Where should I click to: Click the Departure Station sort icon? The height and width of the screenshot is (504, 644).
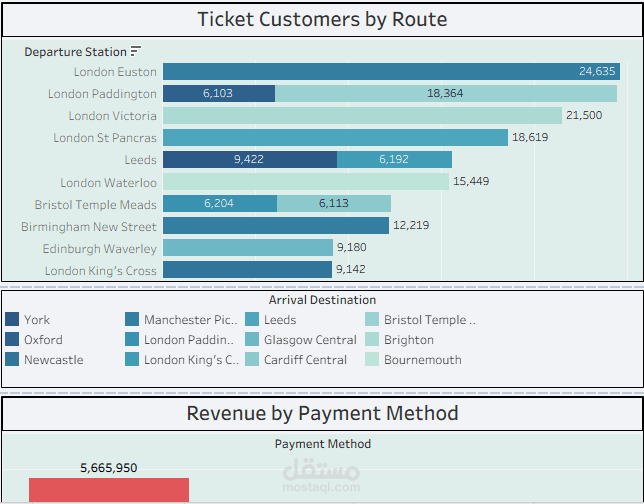(136, 51)
